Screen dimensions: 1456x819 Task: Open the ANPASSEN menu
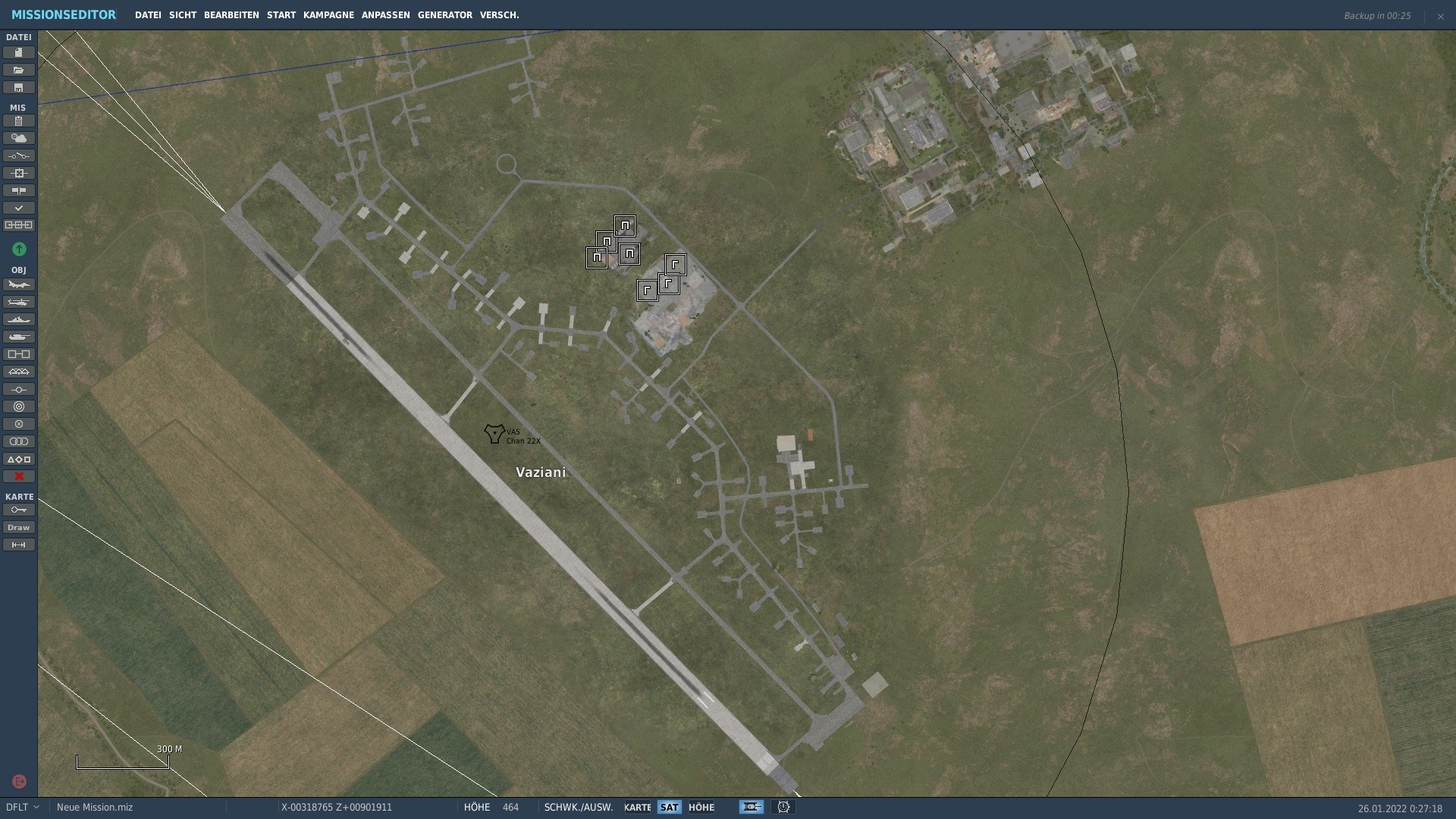point(386,15)
